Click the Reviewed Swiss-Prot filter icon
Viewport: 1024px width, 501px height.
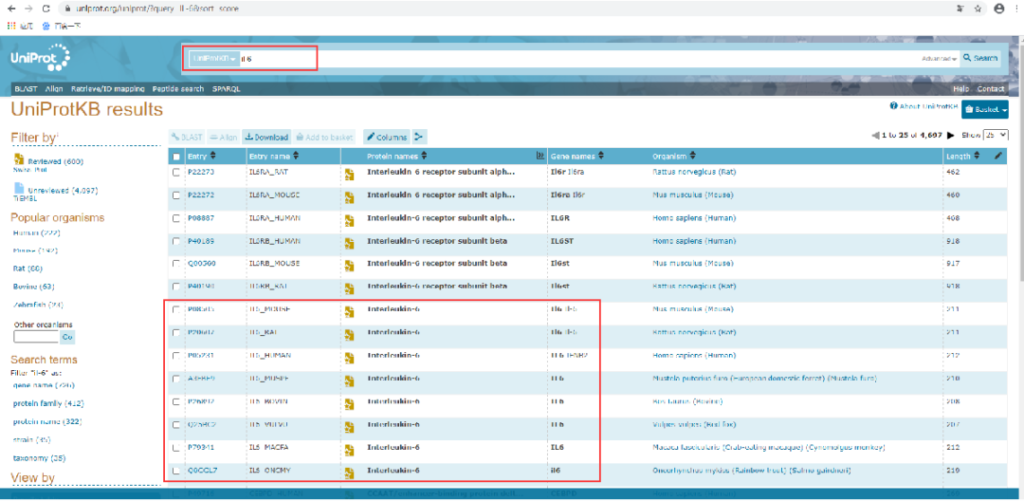19,160
